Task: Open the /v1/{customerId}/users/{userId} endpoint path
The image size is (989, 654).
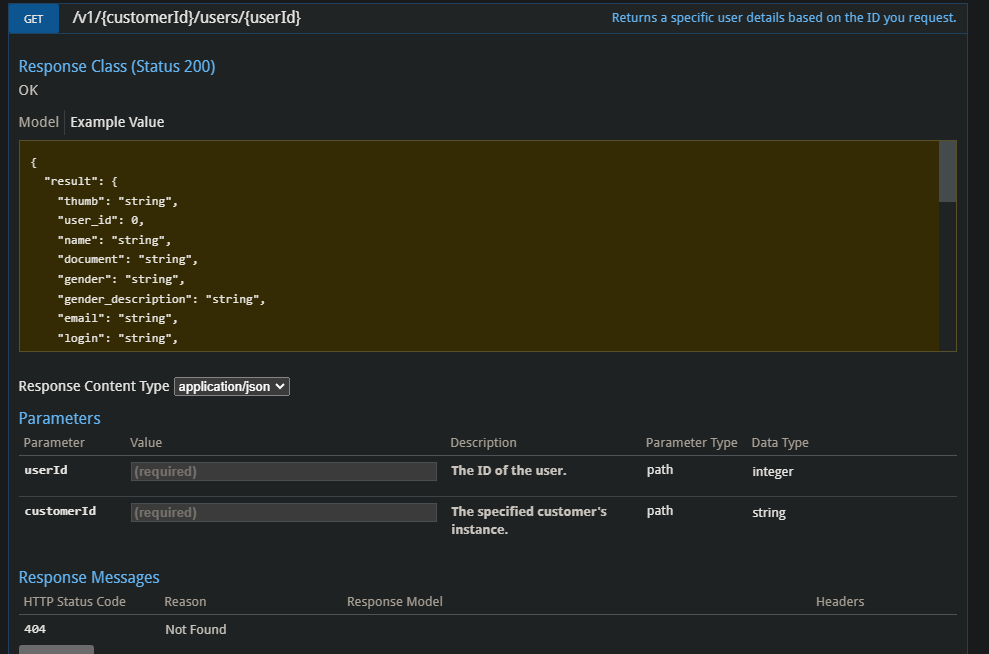Action: (187, 18)
